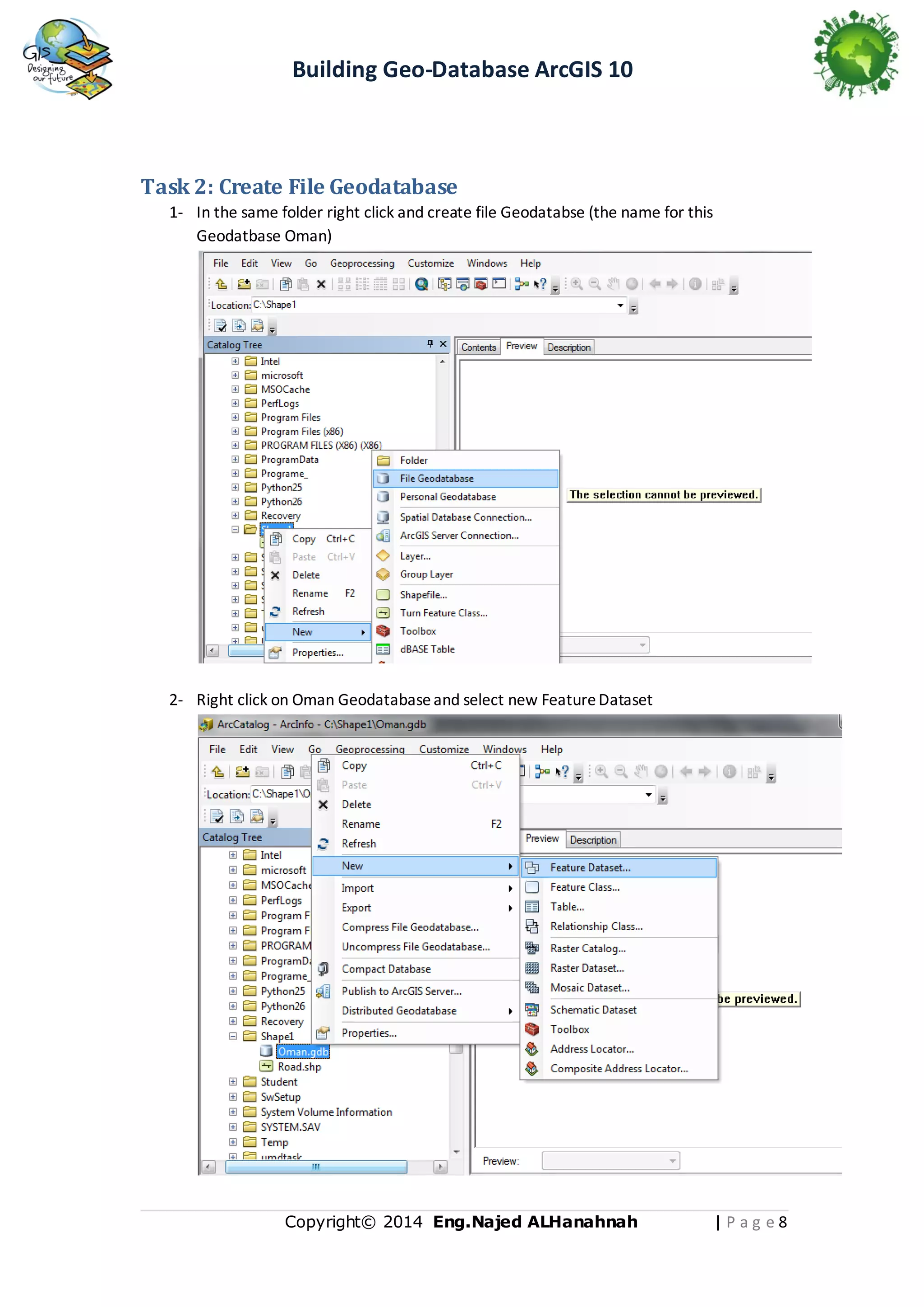This screenshot has height=1307, width=924.
Task: Open ModelBuilder icon in C:\Shape1 toolbar
Action: pyautogui.click(x=522, y=284)
